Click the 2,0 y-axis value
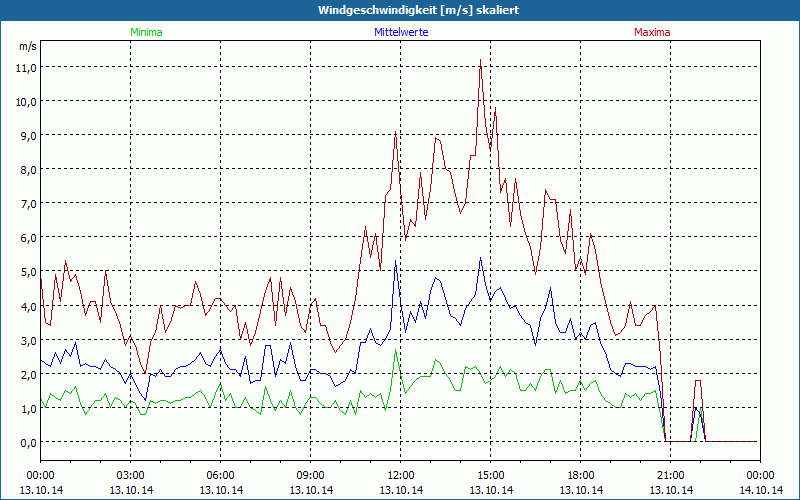The height and width of the screenshot is (500, 800). tap(30, 374)
